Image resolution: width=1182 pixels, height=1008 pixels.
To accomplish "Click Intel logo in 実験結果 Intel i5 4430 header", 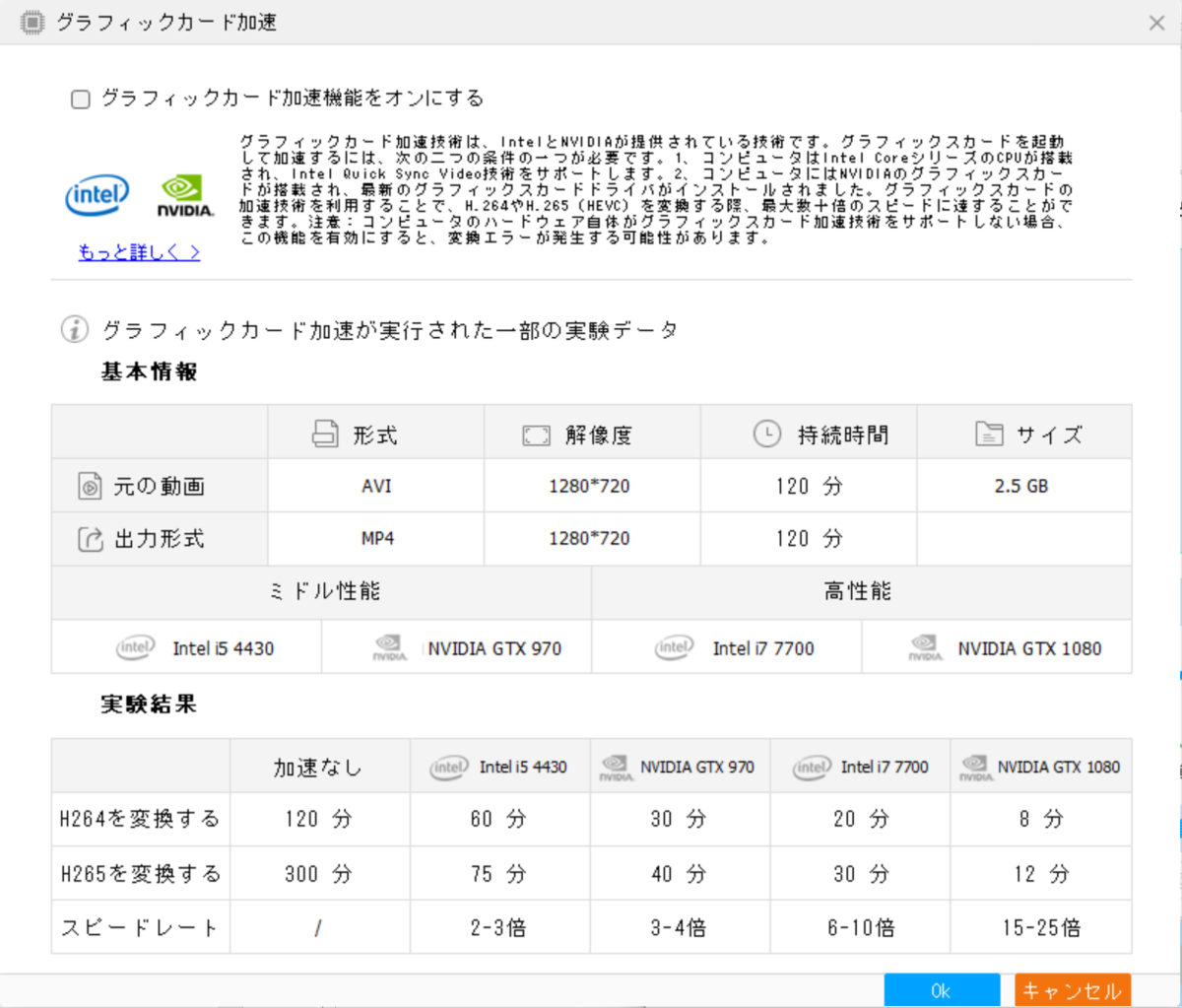I will [x=449, y=768].
